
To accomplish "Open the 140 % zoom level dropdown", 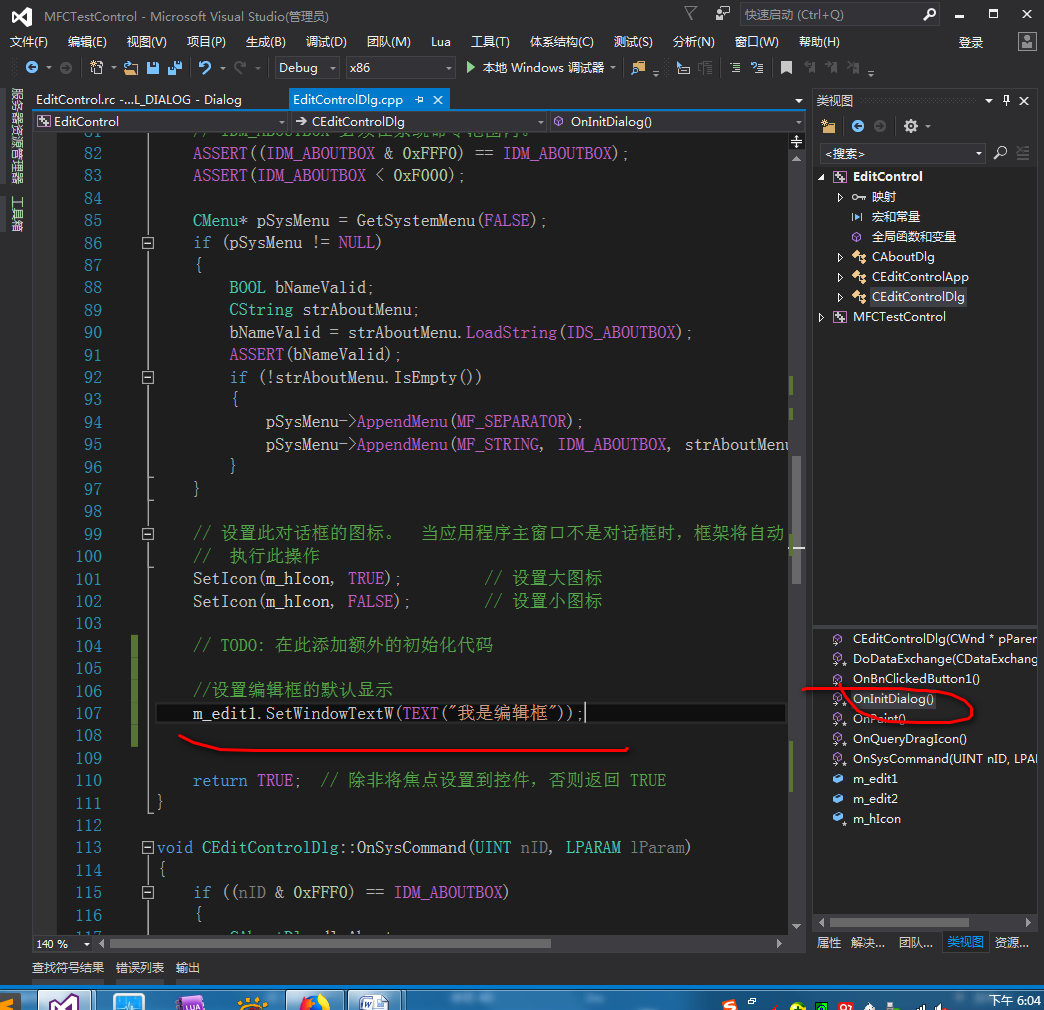I will point(63,944).
